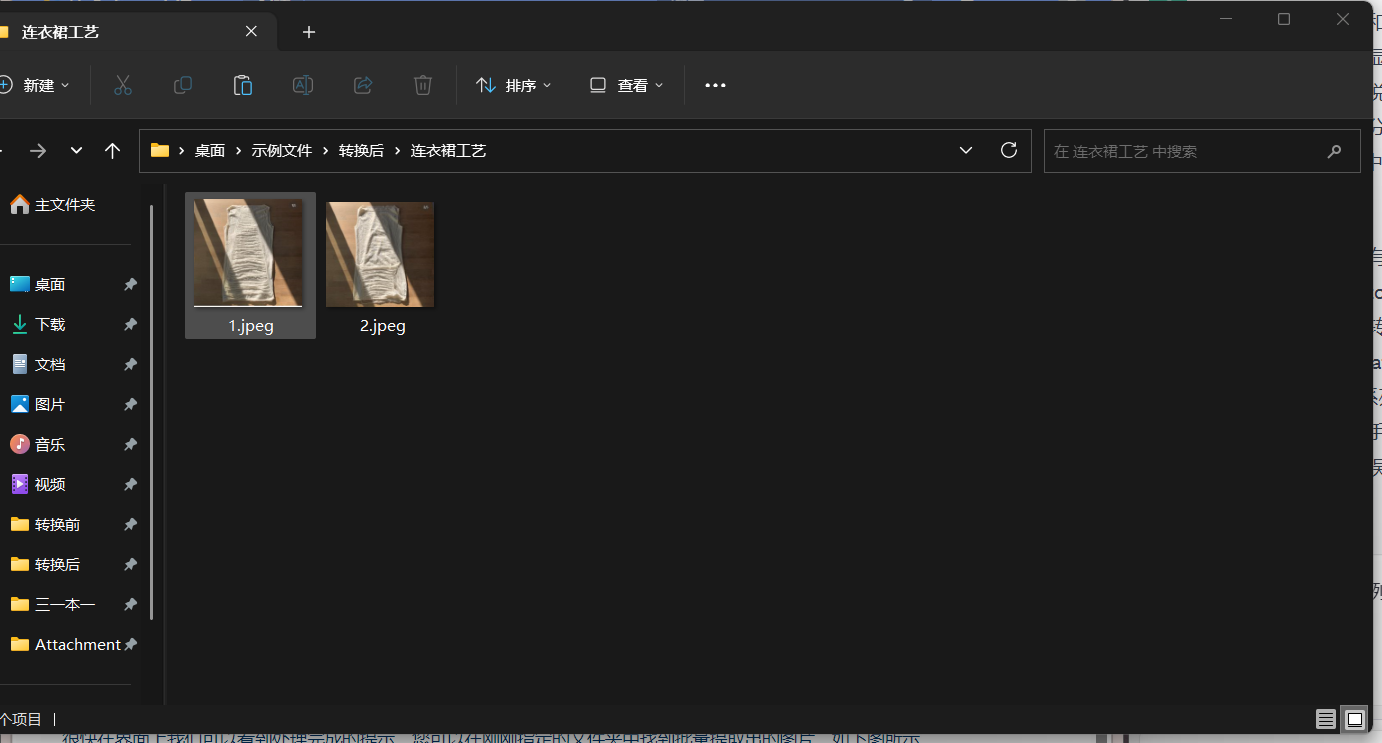
Task: Click the Copy icon
Action: click(x=182, y=85)
